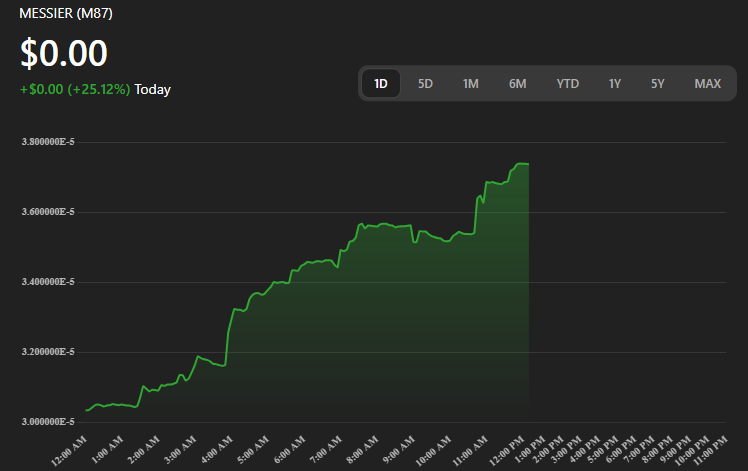This screenshot has height=471, width=748.
Task: Click the 3.200000E-5 y-axis label
Action: click(48, 352)
